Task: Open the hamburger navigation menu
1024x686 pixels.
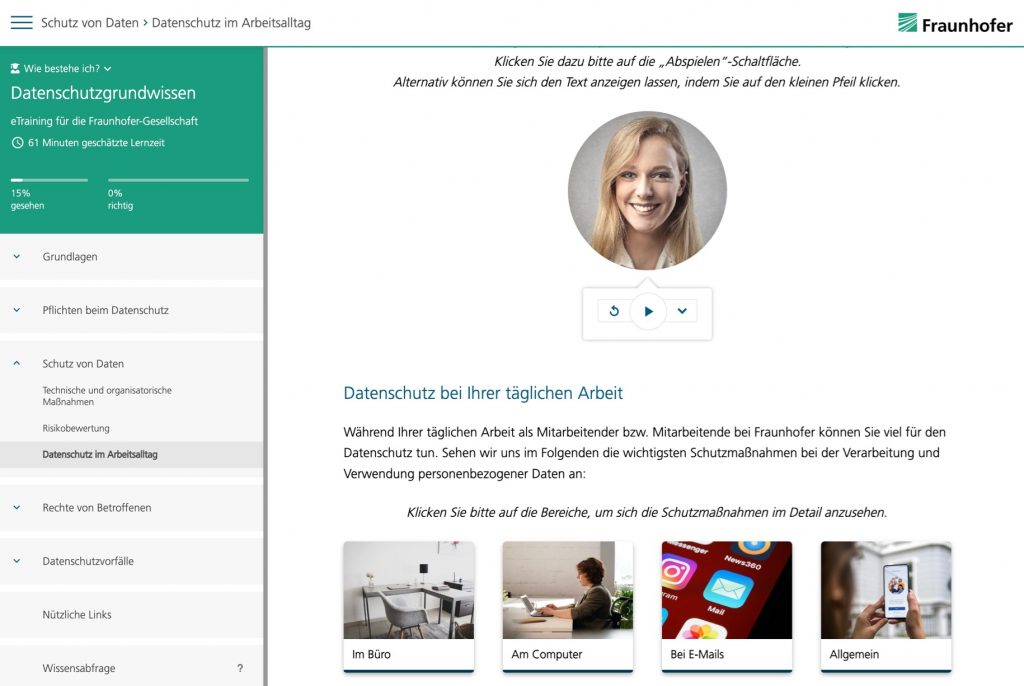Action: point(21,22)
